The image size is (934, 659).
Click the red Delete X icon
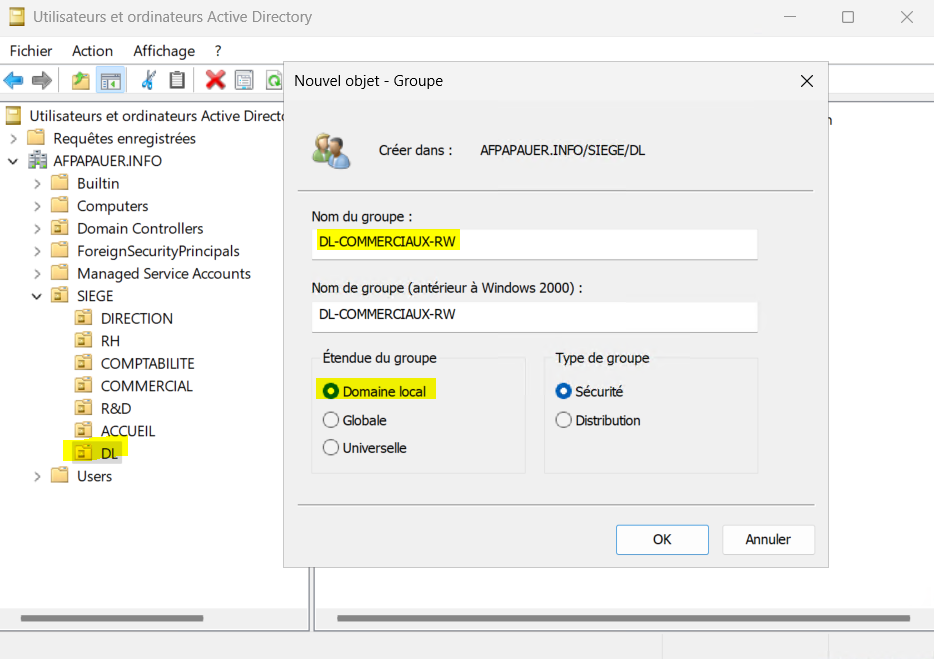tap(215, 80)
